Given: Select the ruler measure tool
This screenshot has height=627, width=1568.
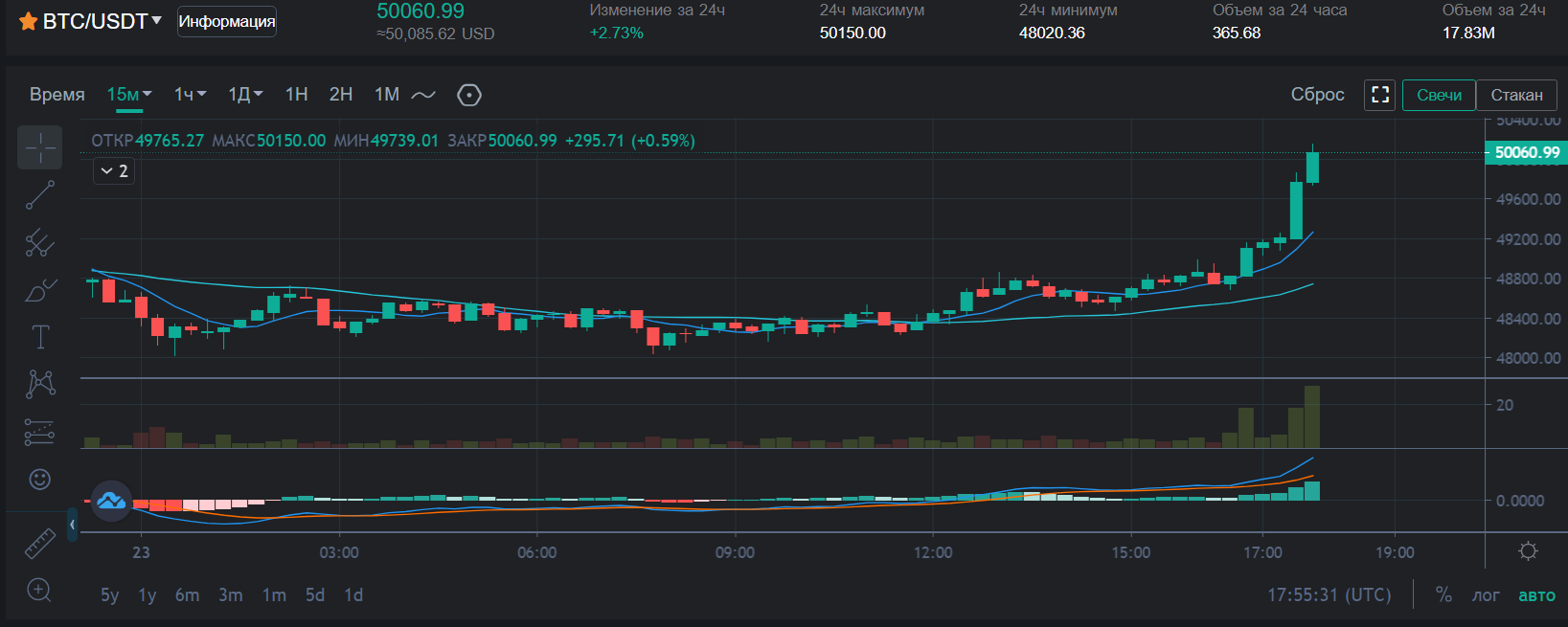Looking at the screenshot, I should click(40, 544).
